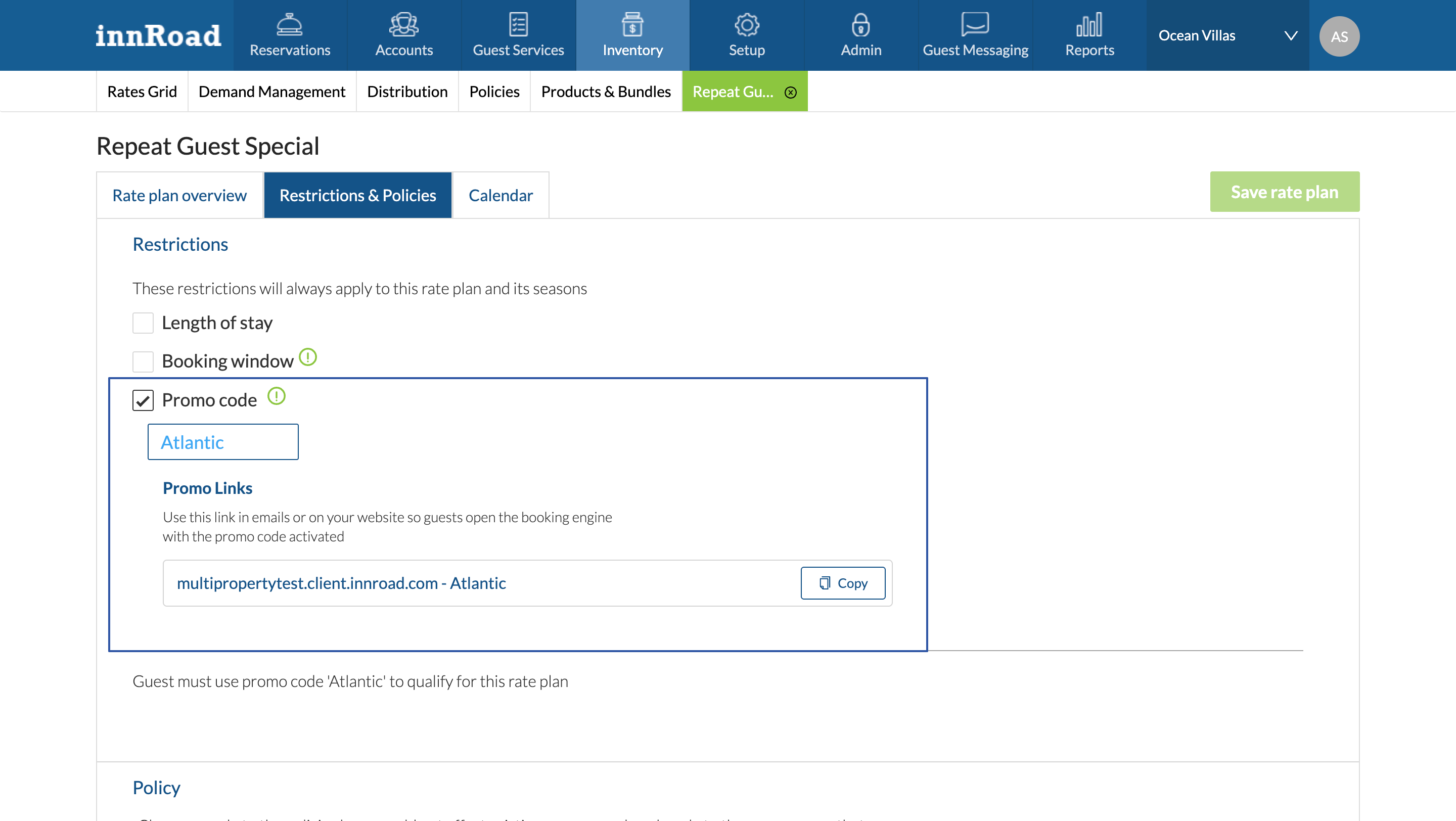Click the innRoad logo

[158, 35]
